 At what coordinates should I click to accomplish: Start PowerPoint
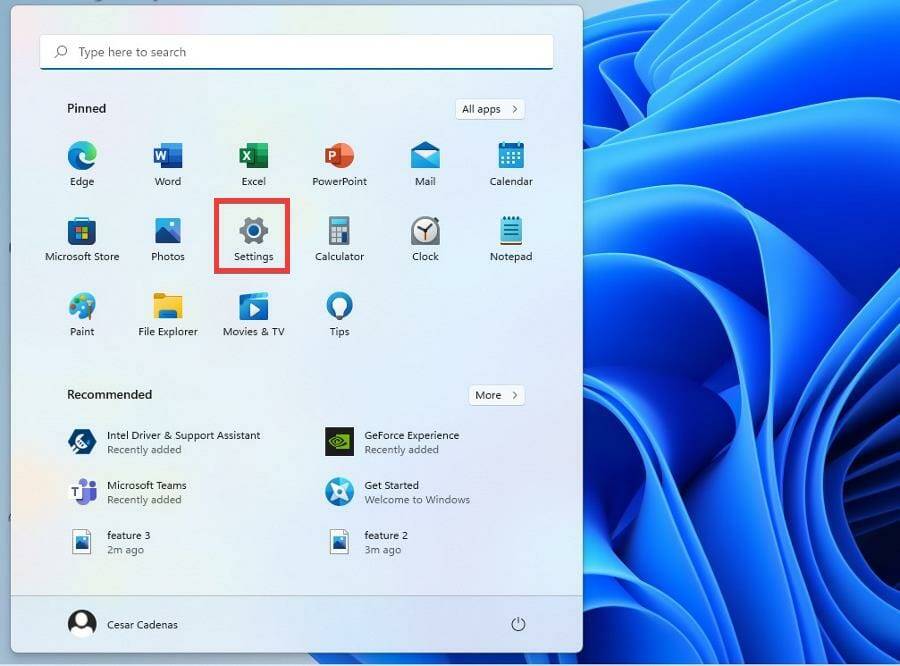tap(339, 157)
